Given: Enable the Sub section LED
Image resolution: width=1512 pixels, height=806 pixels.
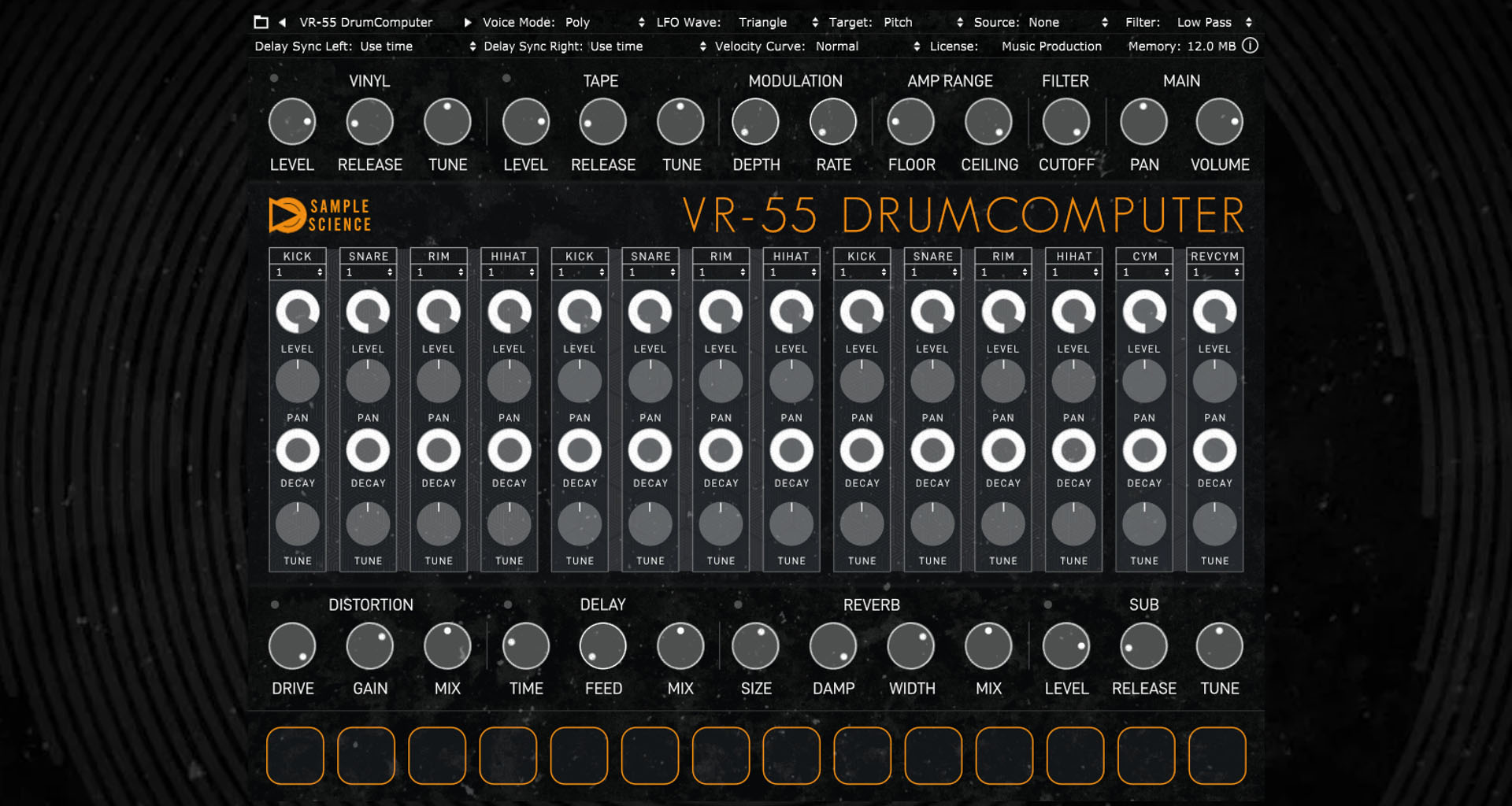Looking at the screenshot, I should (x=1047, y=604).
